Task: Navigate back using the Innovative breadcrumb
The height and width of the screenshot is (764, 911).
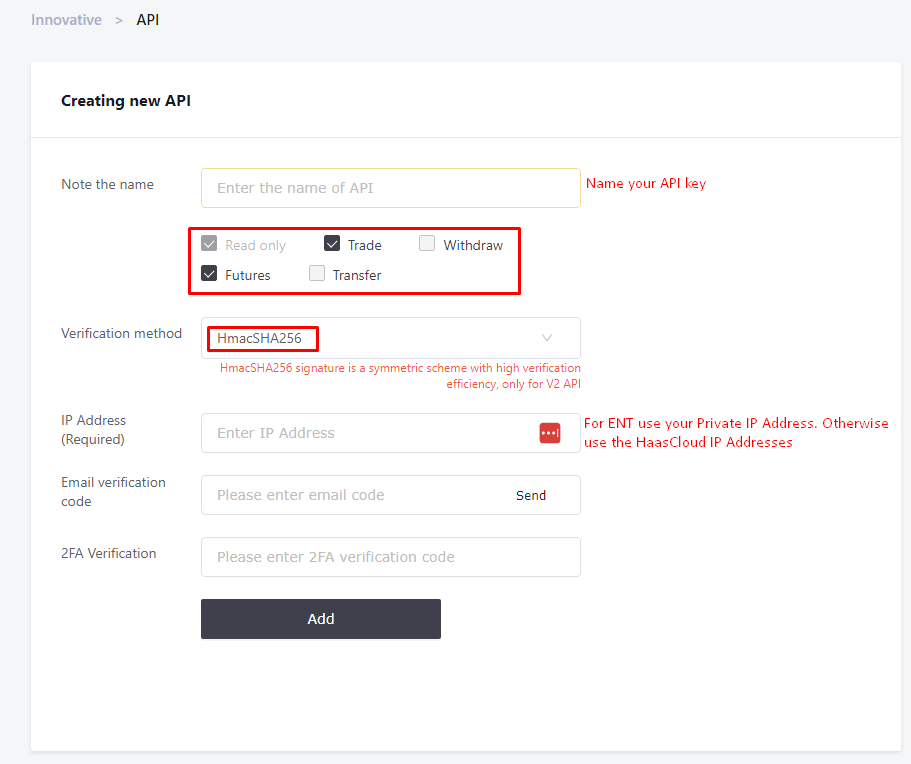Action: click(66, 19)
